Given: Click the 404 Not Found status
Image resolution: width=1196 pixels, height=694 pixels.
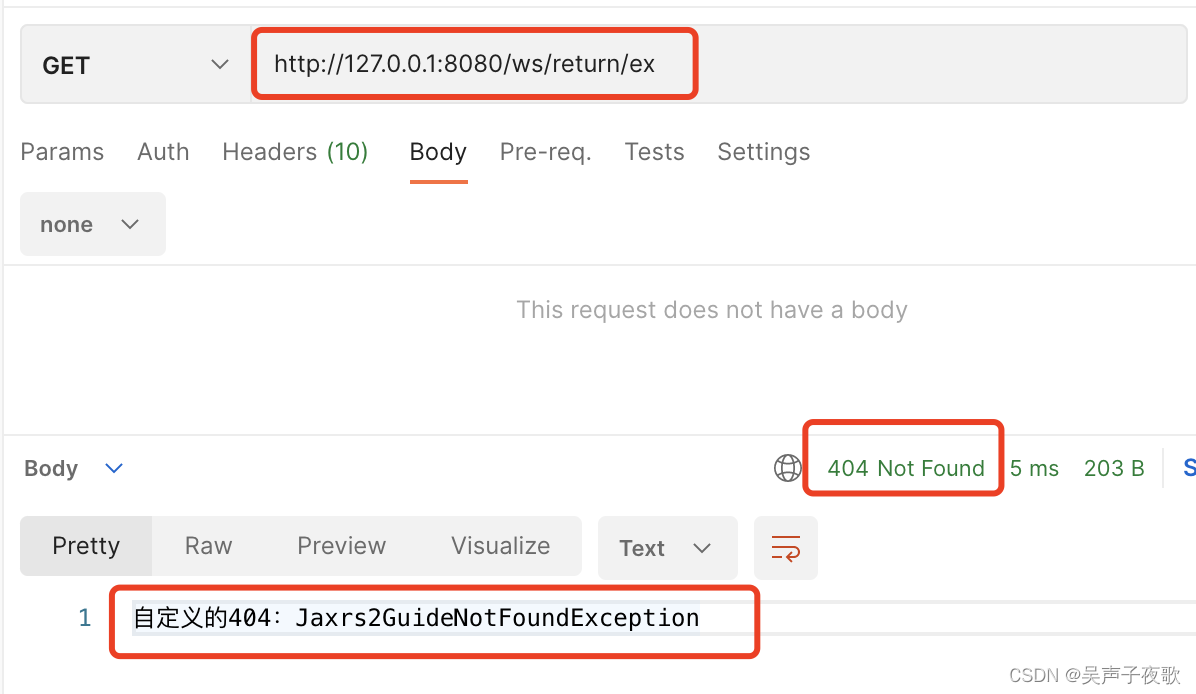Looking at the screenshot, I should [905, 467].
